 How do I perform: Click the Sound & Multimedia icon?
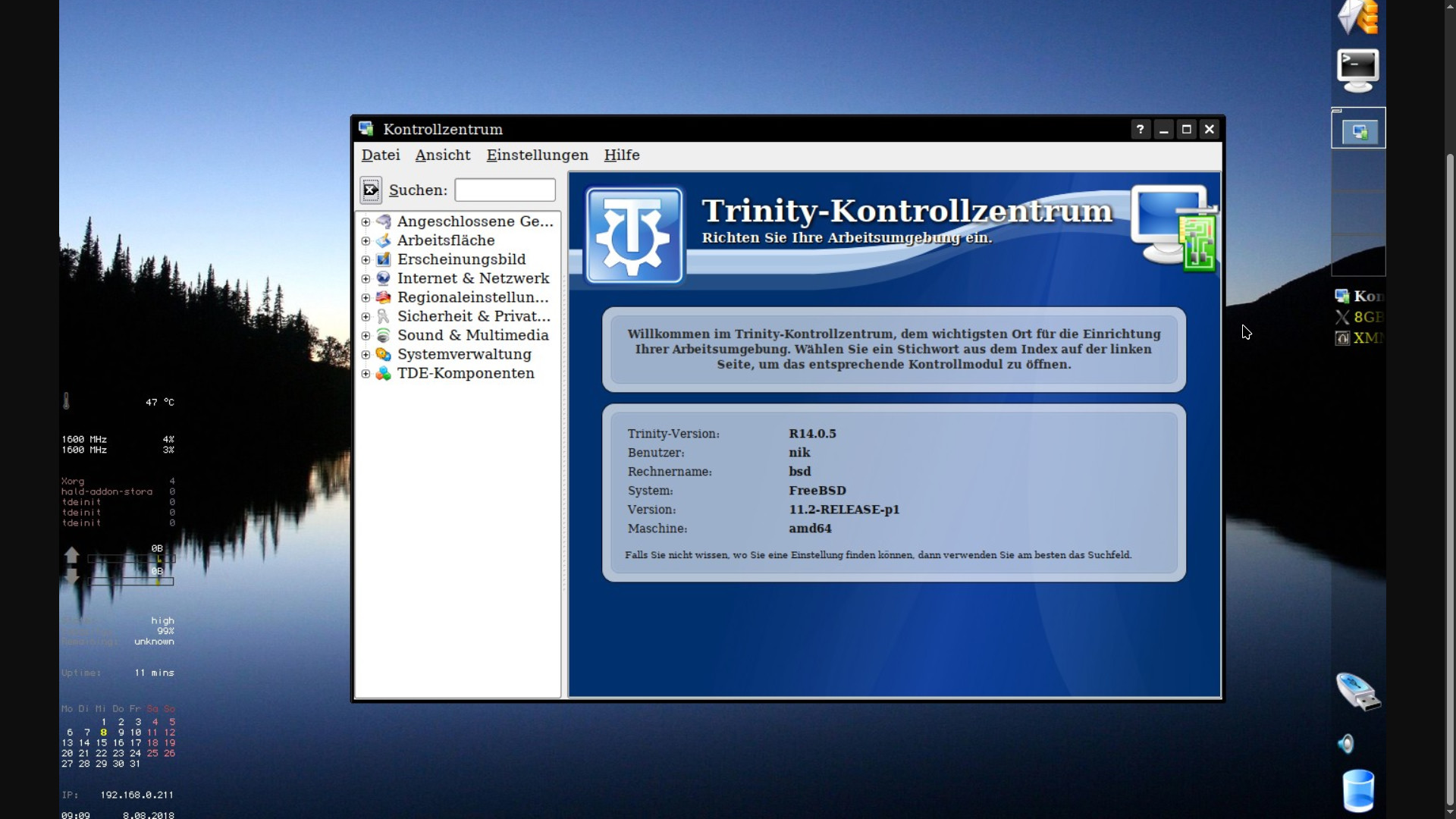click(x=384, y=335)
